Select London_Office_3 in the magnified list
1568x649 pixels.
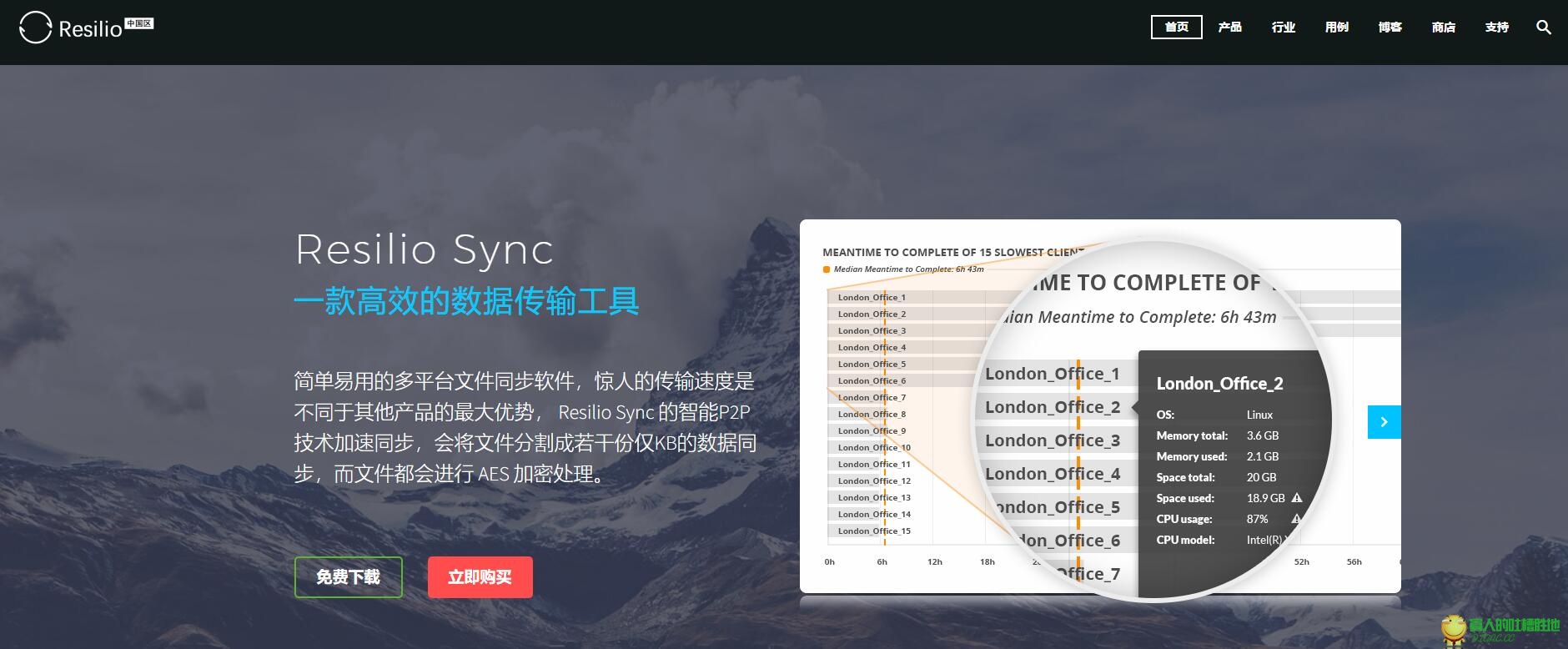coord(1053,440)
